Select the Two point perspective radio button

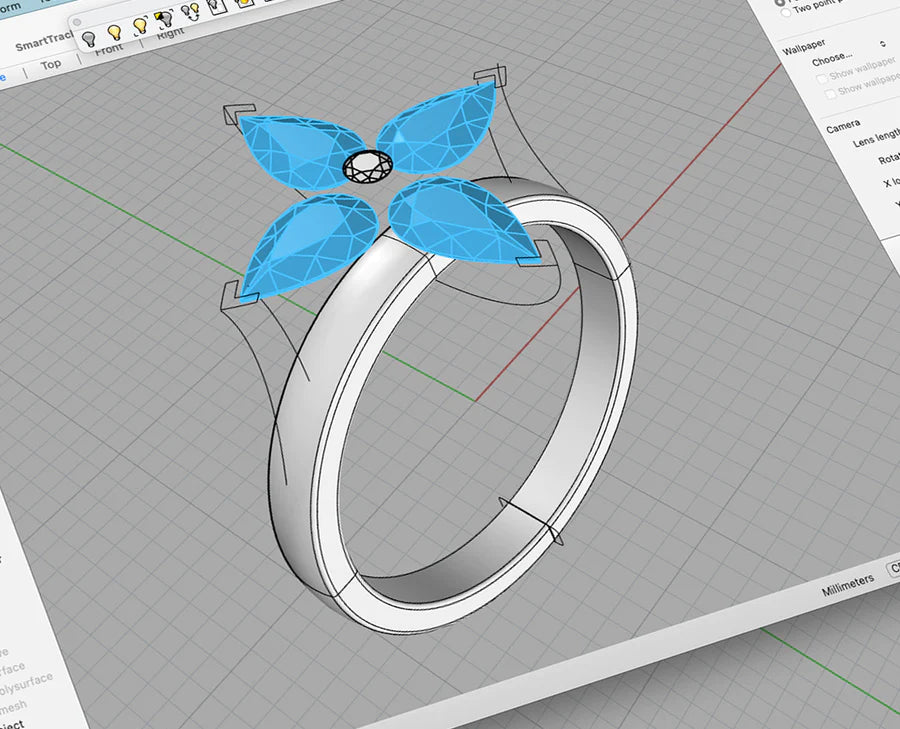pyautogui.click(x=785, y=11)
